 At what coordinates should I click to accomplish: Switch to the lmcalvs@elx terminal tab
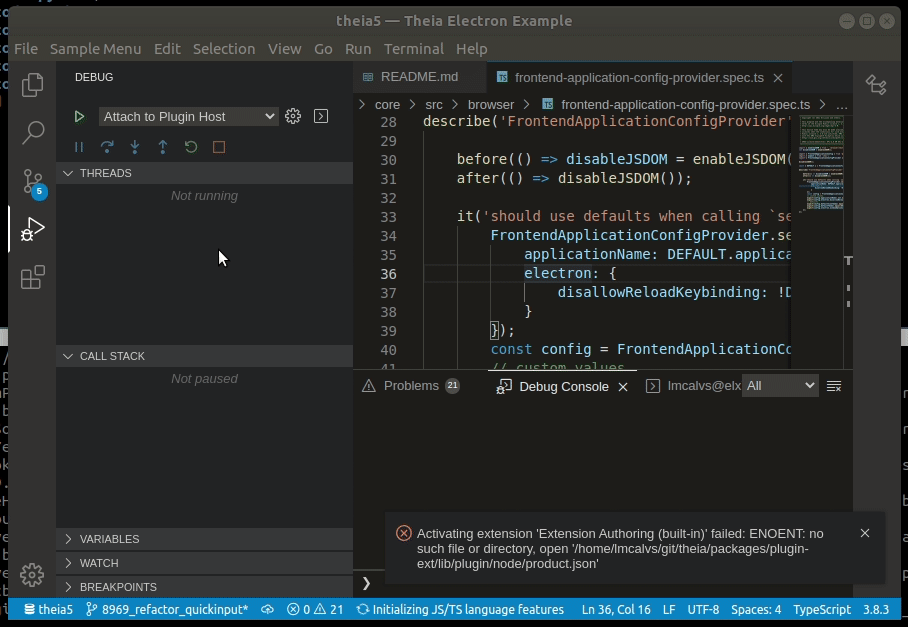click(693, 386)
